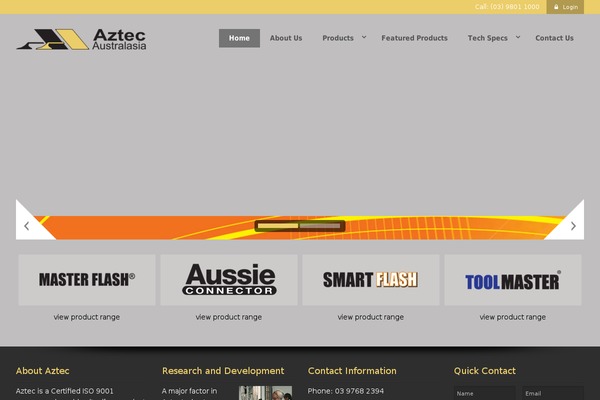Click the Research and Development heading
600x400 pixels.
pos(223,371)
